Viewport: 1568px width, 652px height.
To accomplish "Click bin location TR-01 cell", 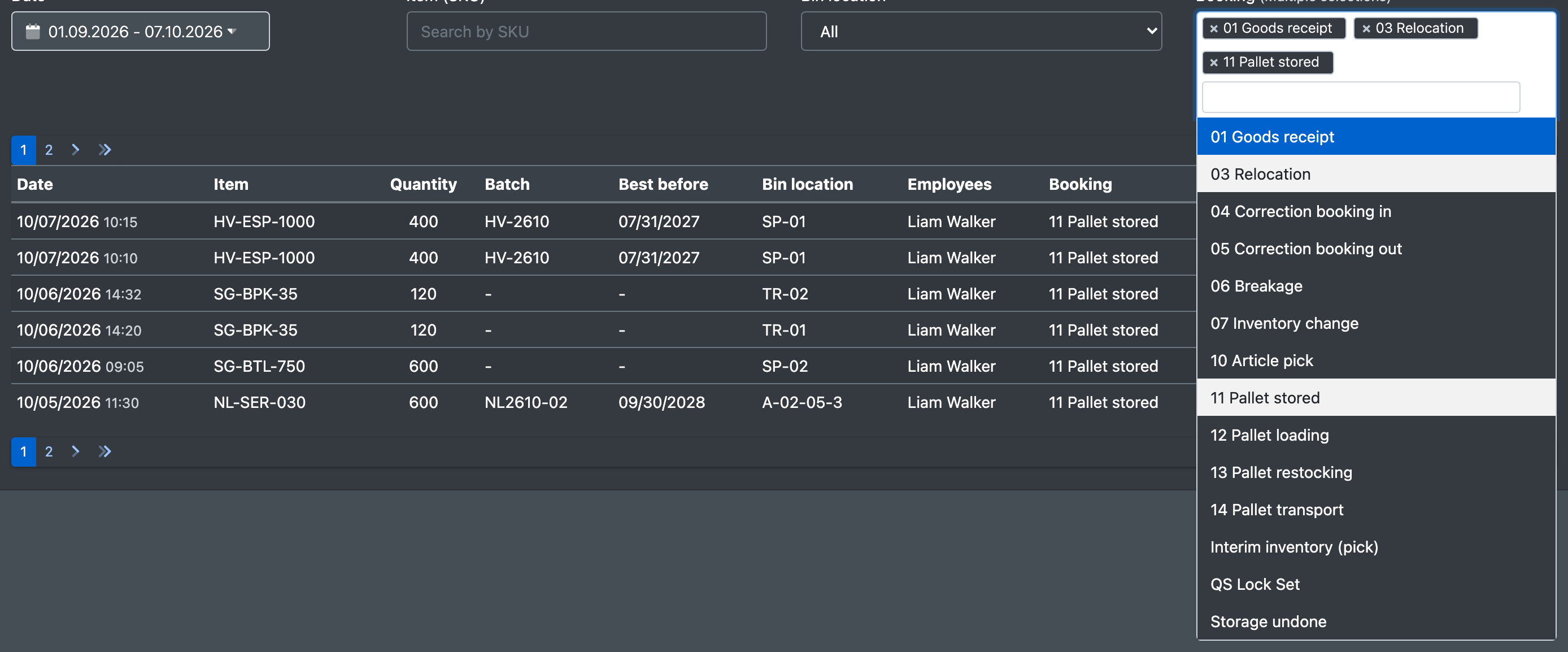I will [x=784, y=330].
